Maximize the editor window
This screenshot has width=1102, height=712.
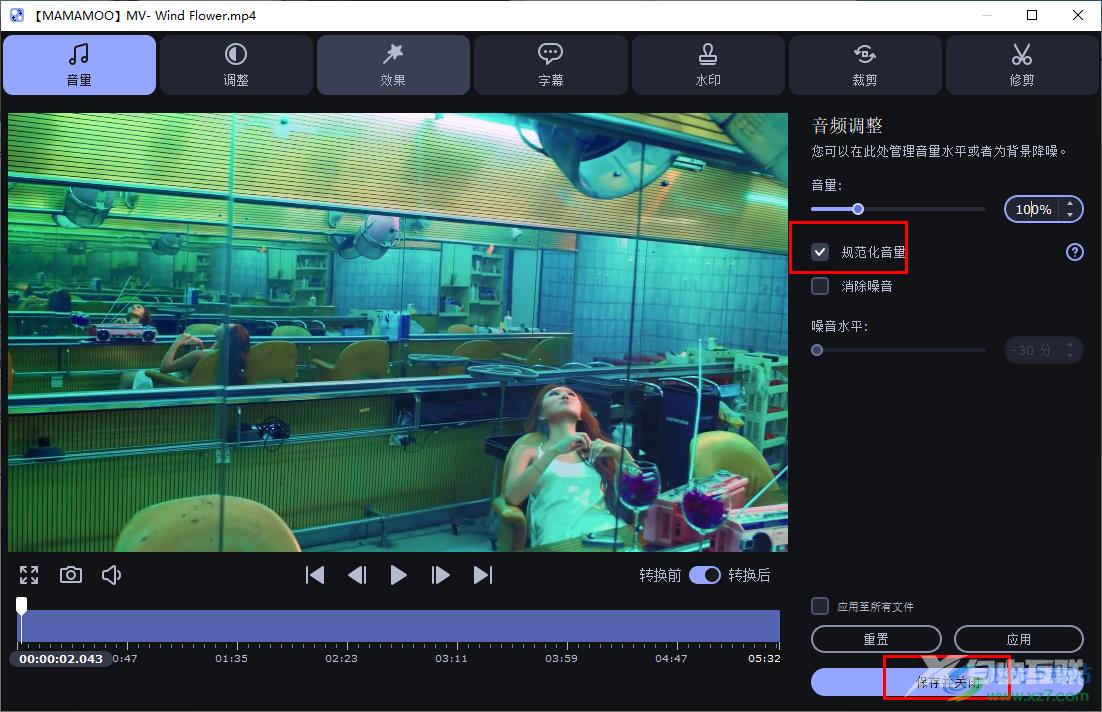tap(1032, 15)
